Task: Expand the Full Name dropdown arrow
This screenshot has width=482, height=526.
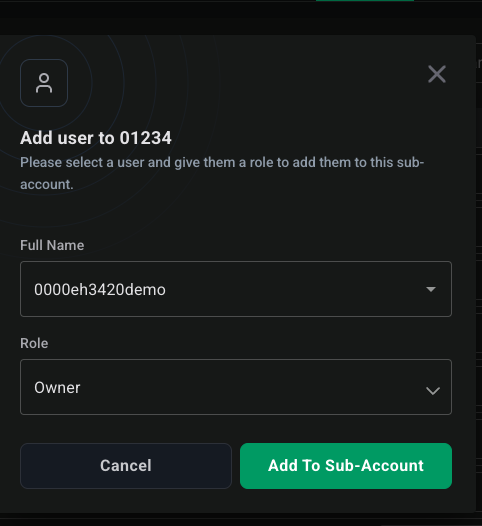Action: [x=431, y=289]
